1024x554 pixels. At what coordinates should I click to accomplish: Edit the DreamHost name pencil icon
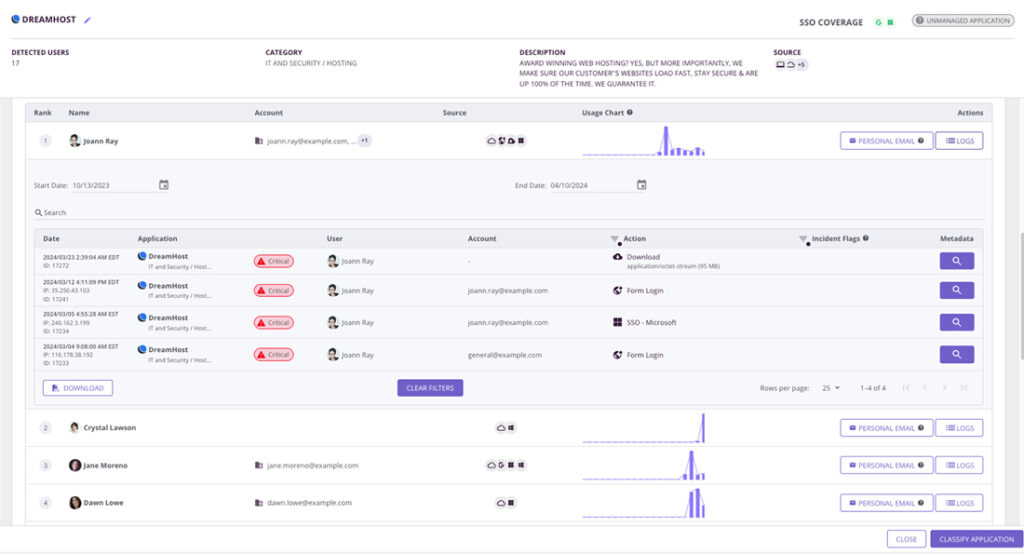click(88, 20)
